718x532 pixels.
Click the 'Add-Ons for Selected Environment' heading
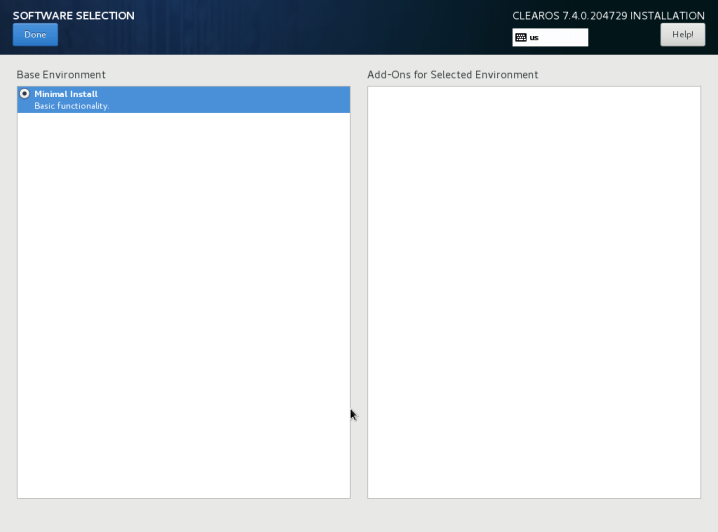click(x=452, y=75)
